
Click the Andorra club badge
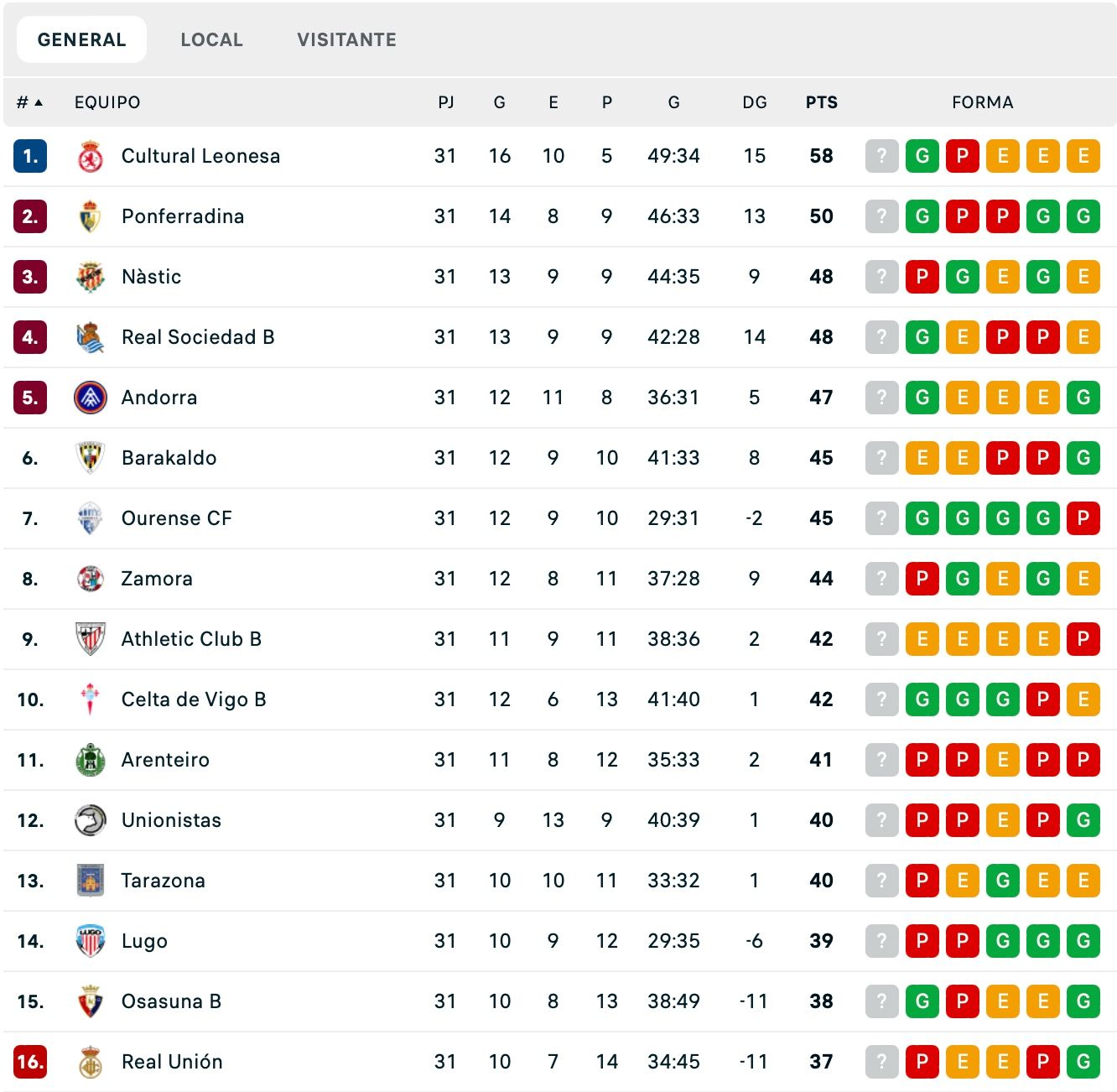click(x=90, y=398)
